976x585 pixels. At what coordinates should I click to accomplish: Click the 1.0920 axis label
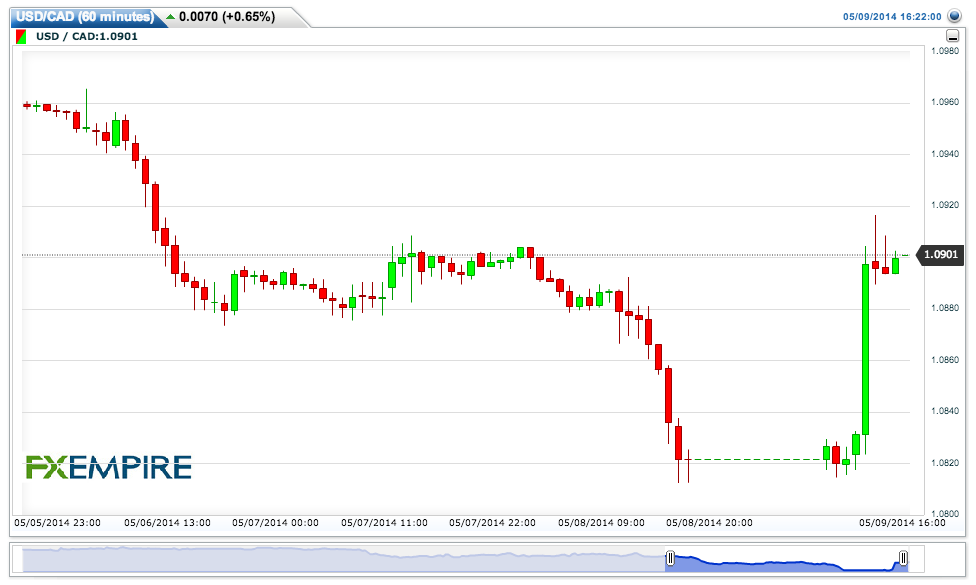(945, 205)
